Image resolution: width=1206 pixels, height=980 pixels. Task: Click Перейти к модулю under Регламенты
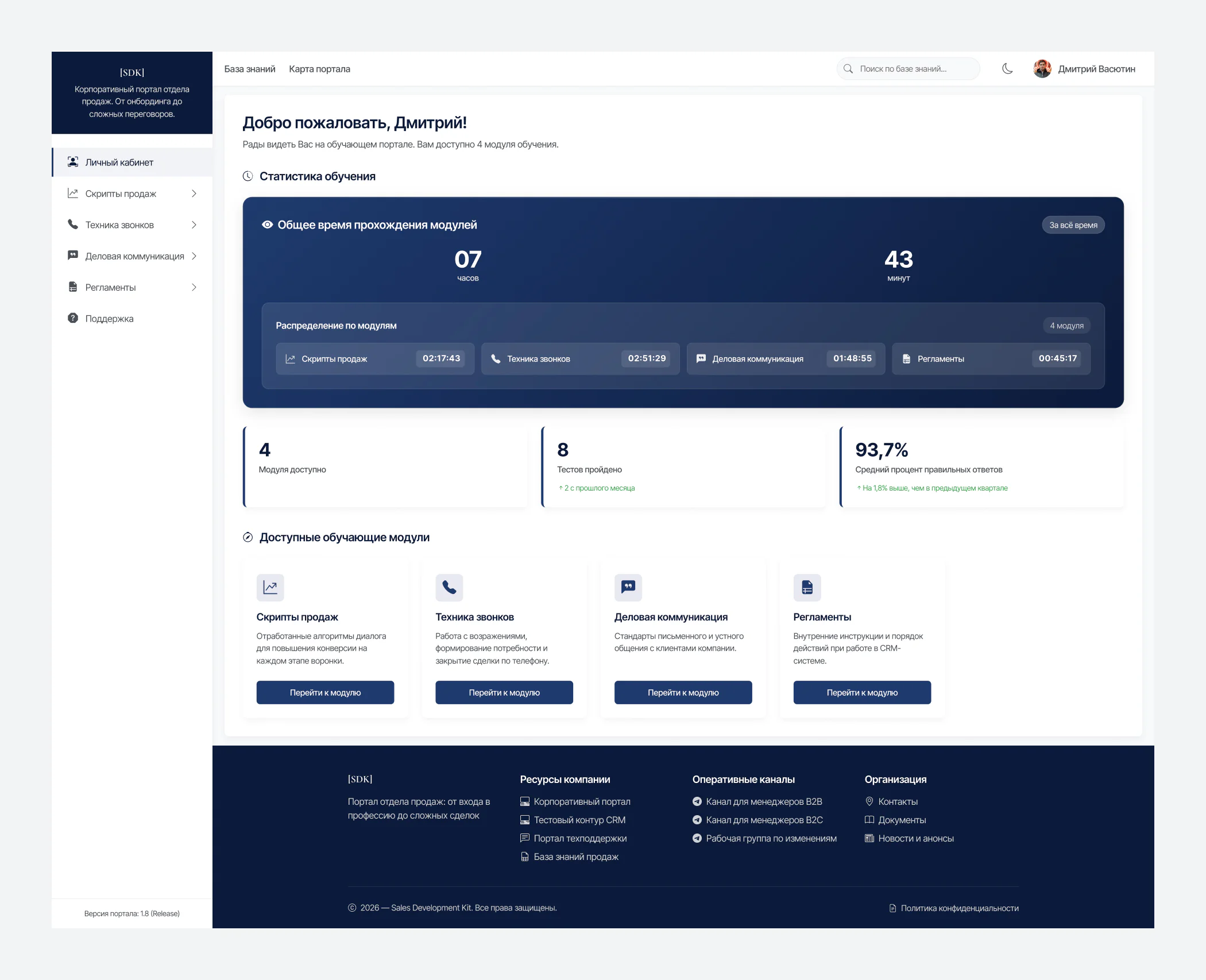click(862, 692)
